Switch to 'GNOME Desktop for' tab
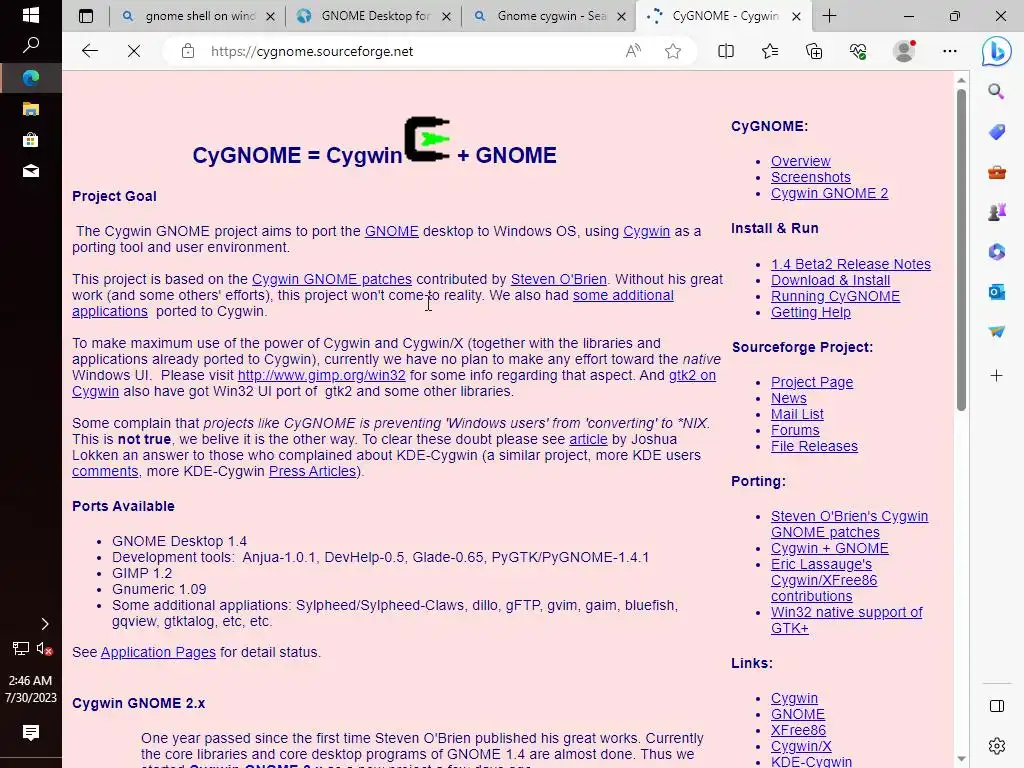Screen dimensions: 1024x768 [374, 16]
